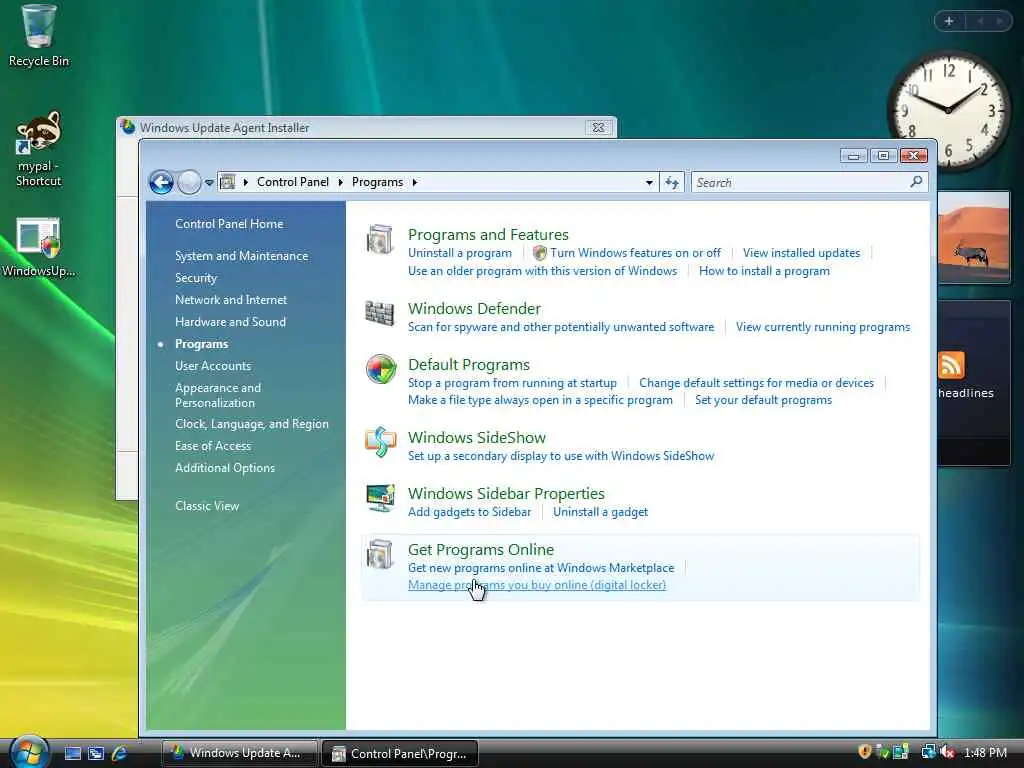Click Uninstall a gadget link

[x=600, y=512]
